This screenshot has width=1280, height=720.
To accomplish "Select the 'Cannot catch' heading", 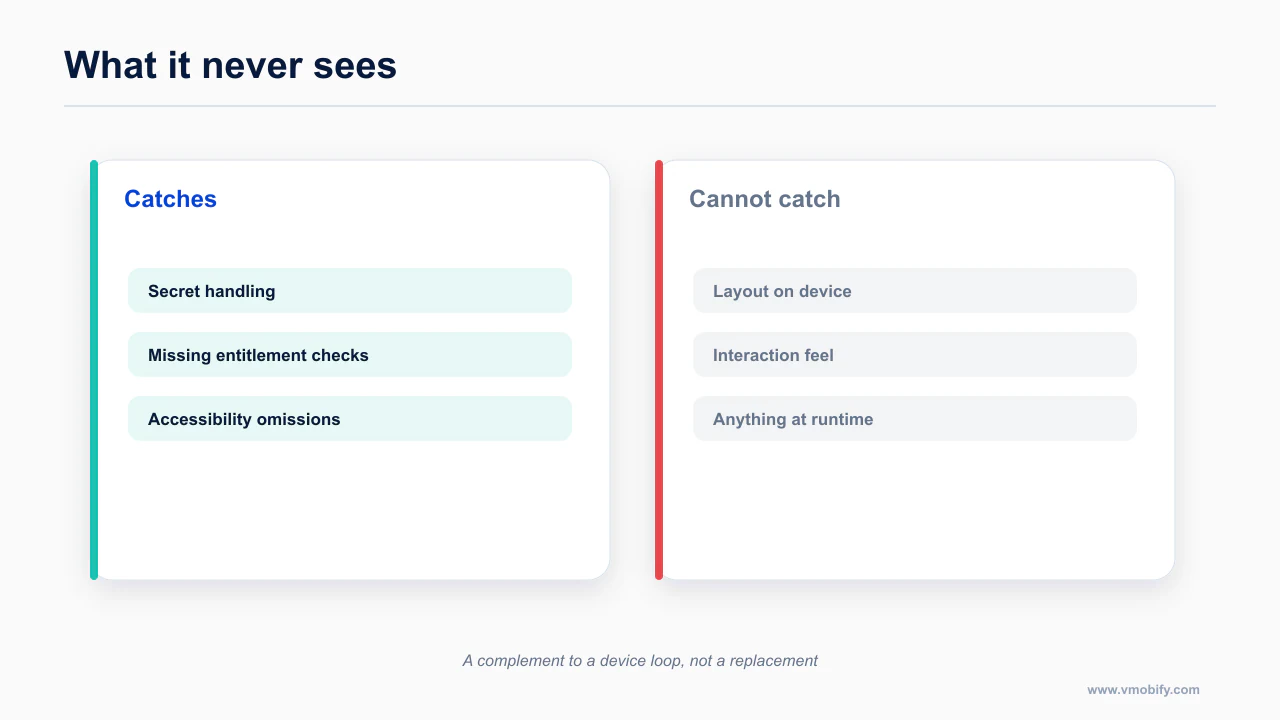I will (765, 199).
